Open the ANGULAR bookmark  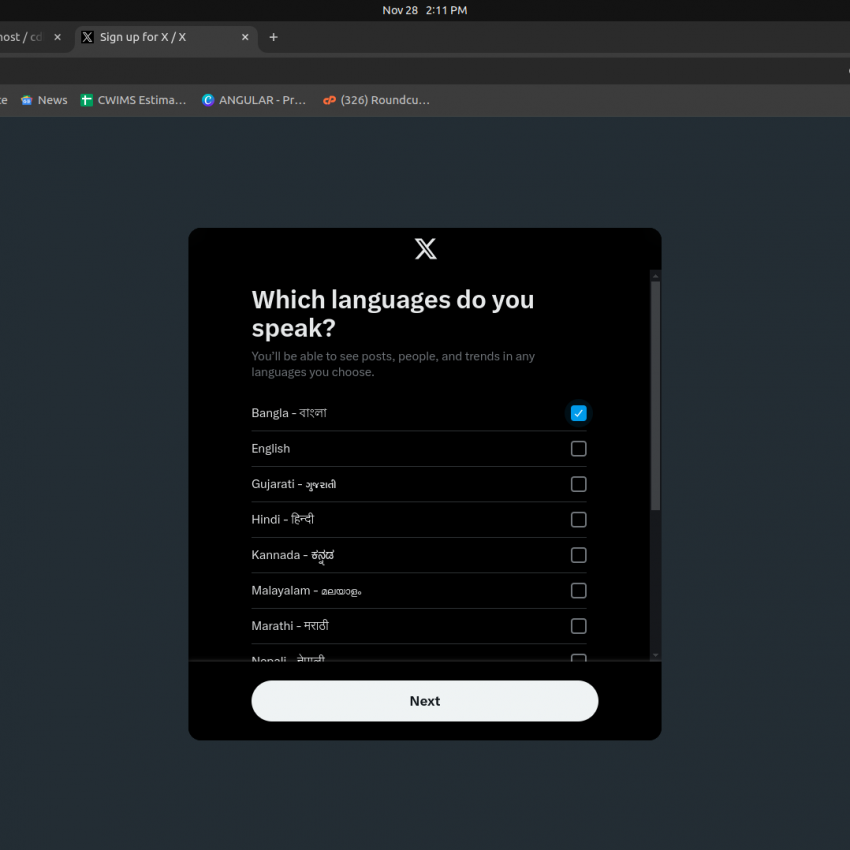[x=254, y=100]
